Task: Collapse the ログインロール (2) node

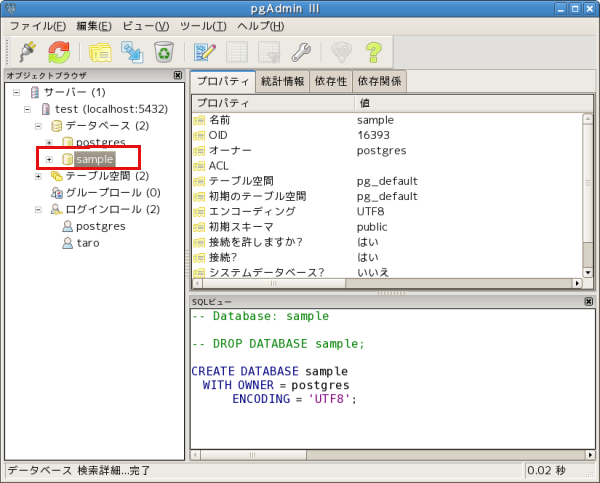Action: (x=38, y=209)
